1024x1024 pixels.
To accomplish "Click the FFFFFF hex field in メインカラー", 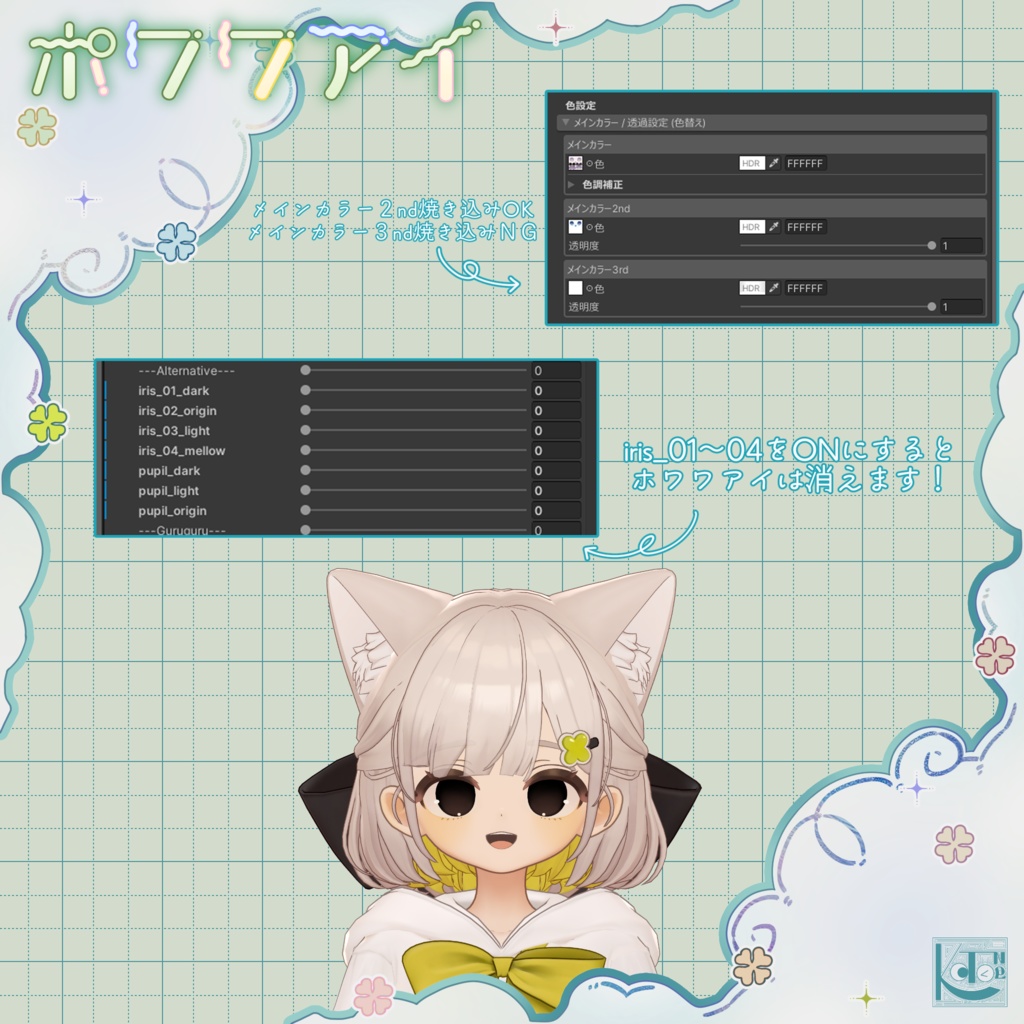I will pyautogui.click(x=805, y=163).
